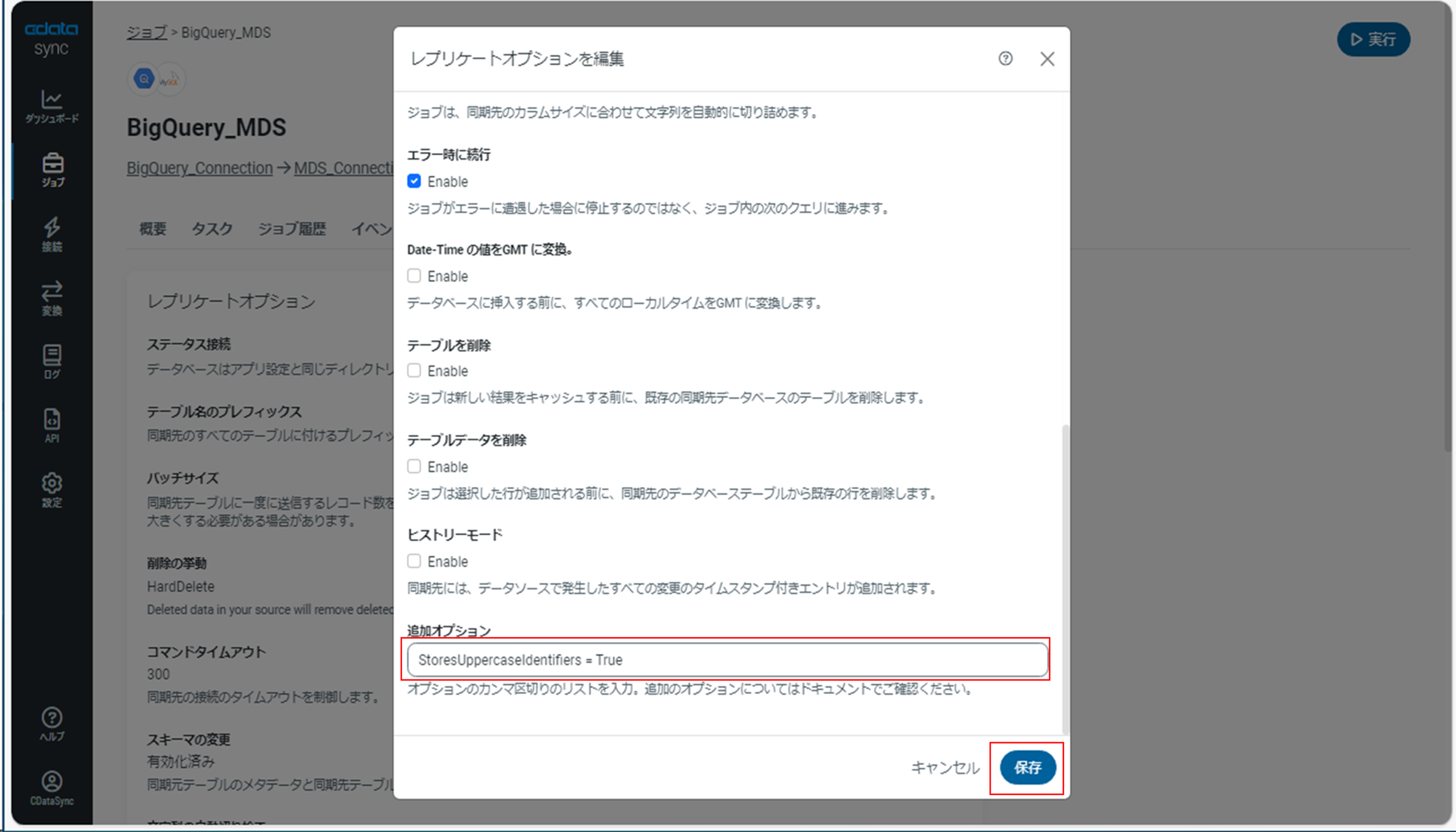Image resolution: width=1456 pixels, height=832 pixels.
Task: Click the page vertical scrollbar
Action: tap(1448, 228)
